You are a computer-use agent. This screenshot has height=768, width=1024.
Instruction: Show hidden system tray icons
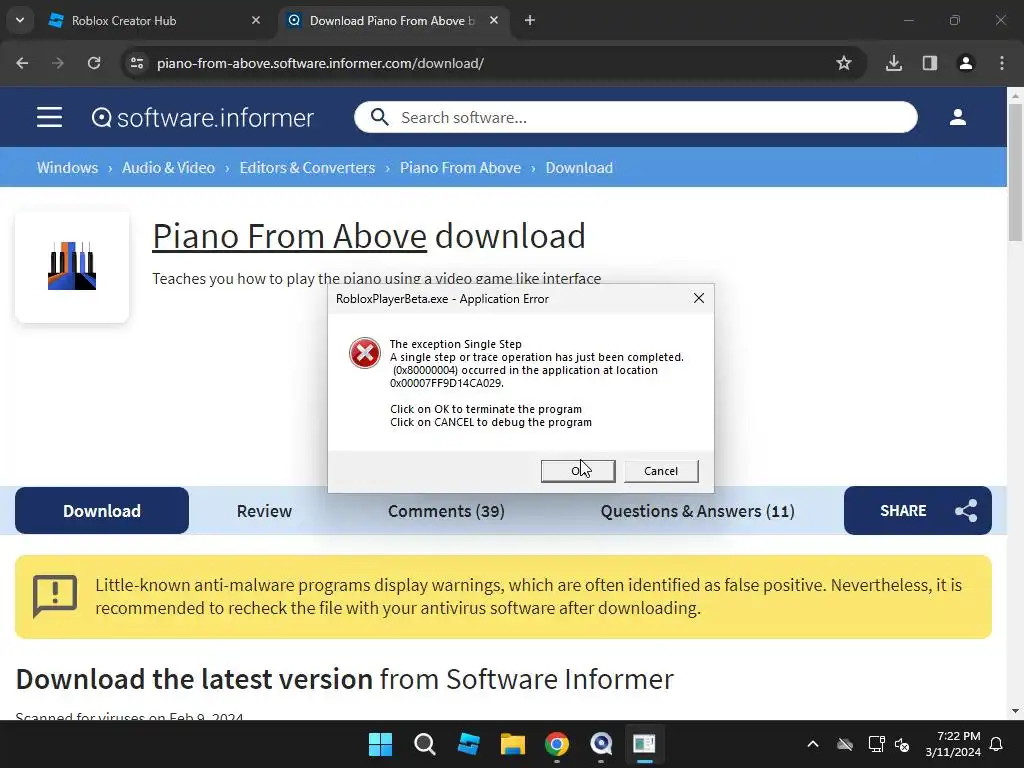point(813,744)
